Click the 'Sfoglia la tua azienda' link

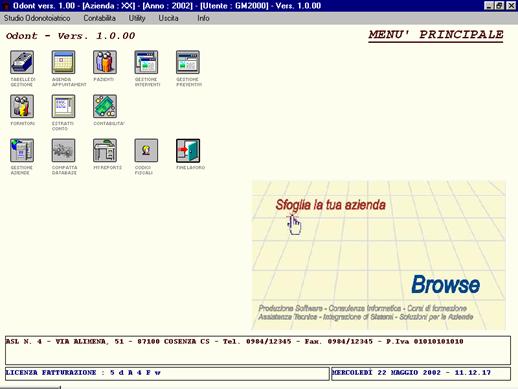coord(330,205)
